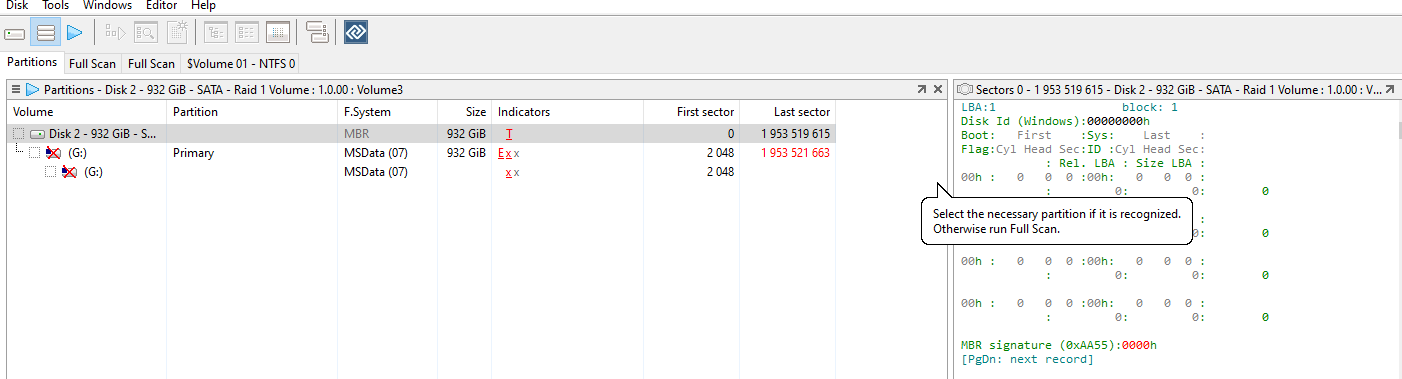Click the Indicators column header
Screen dimensions: 1402x379
[524, 112]
